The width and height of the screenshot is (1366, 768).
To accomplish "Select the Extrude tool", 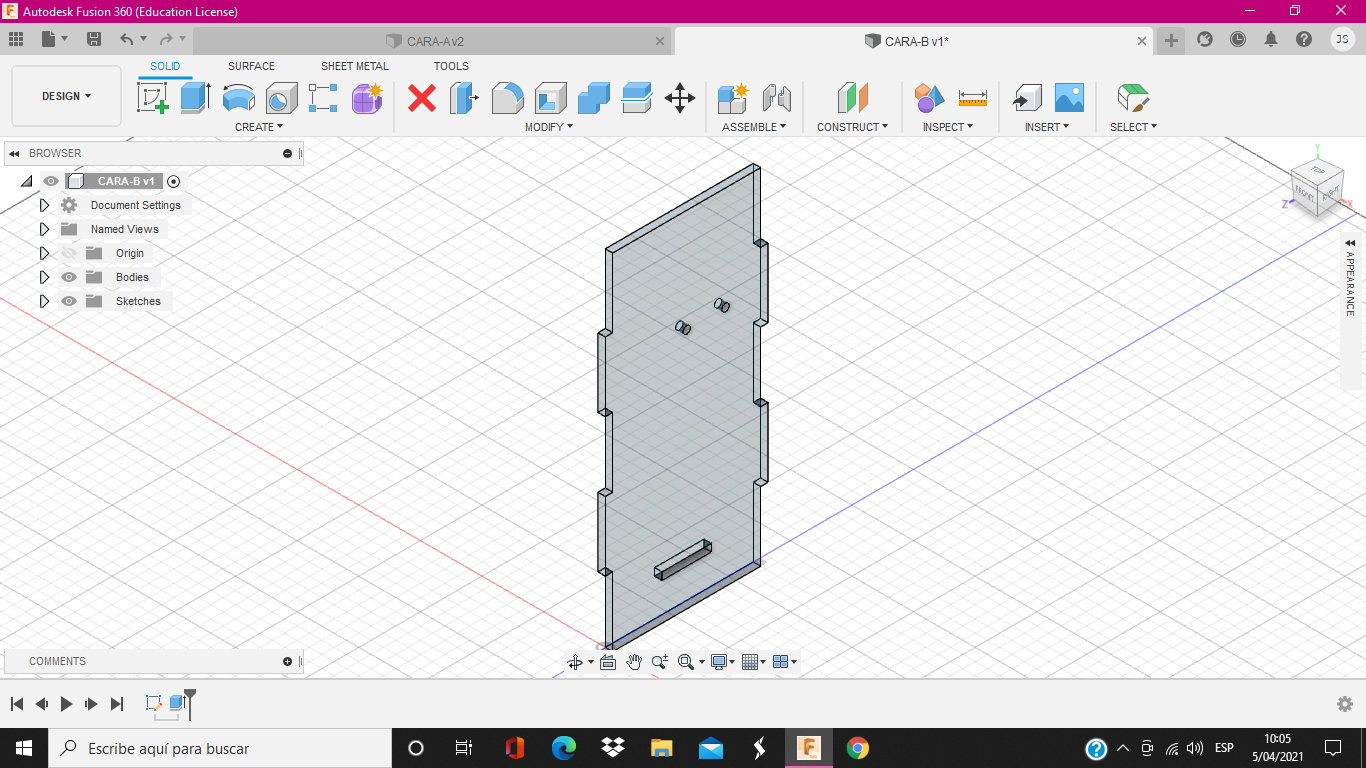I will [x=195, y=98].
